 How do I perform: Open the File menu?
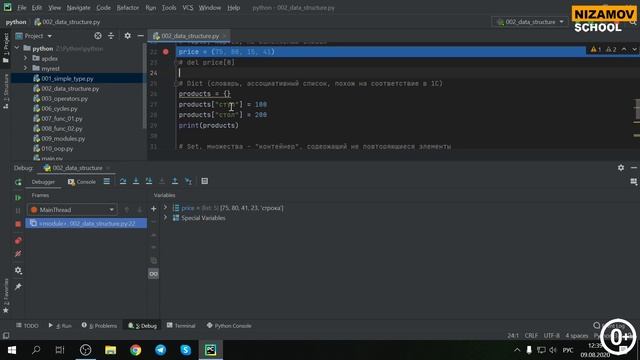tap(22, 8)
